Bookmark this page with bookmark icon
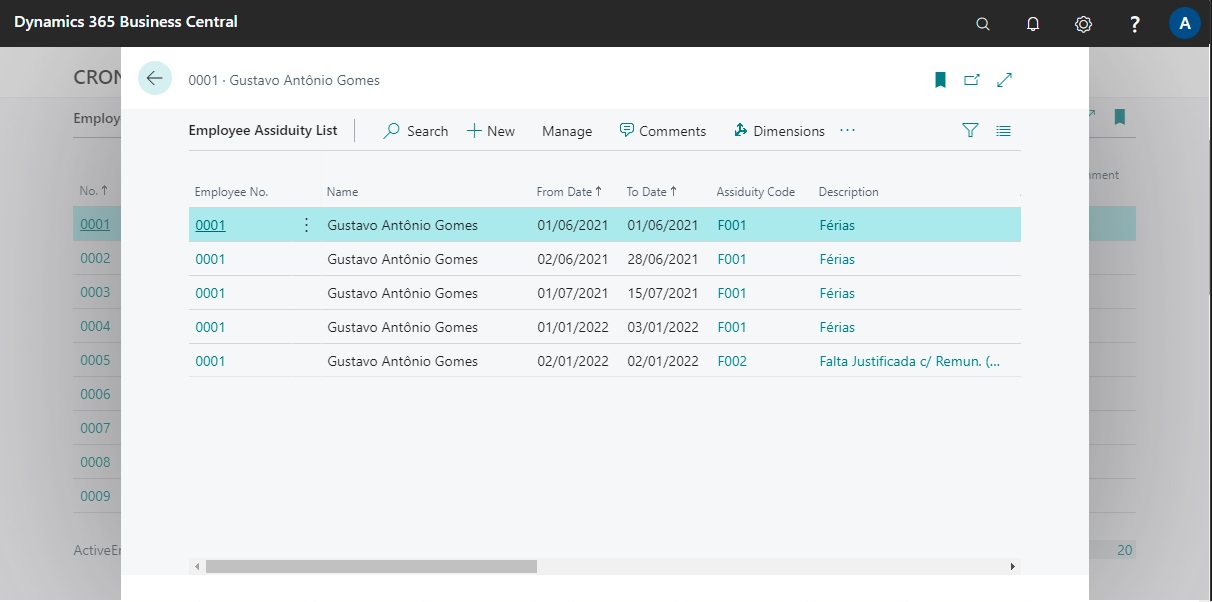Screen dimensions: 1212x602 coord(940,80)
